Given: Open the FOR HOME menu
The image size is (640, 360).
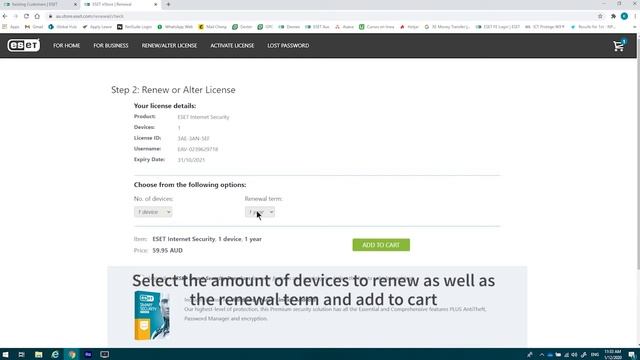Looking at the screenshot, I should [x=67, y=46].
